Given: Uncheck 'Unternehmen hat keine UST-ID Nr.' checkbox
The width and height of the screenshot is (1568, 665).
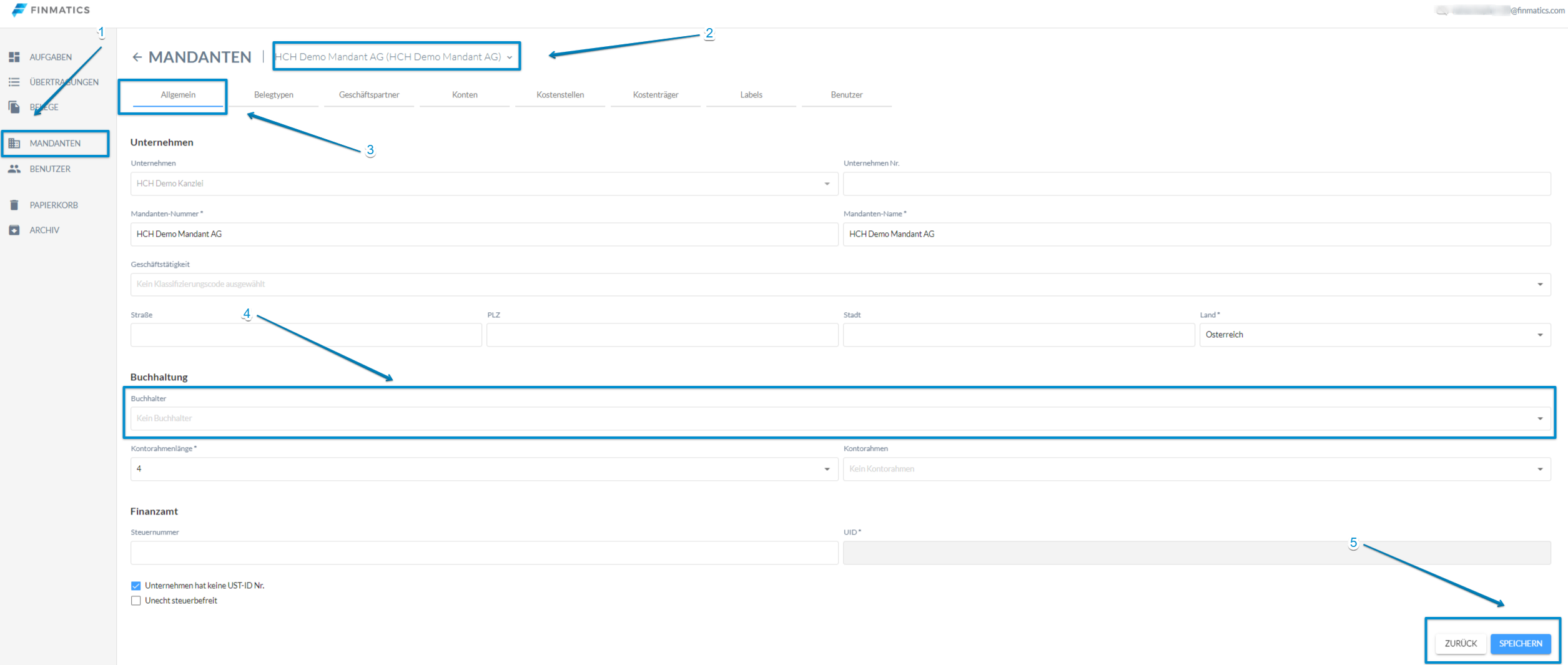Looking at the screenshot, I should coord(136,586).
